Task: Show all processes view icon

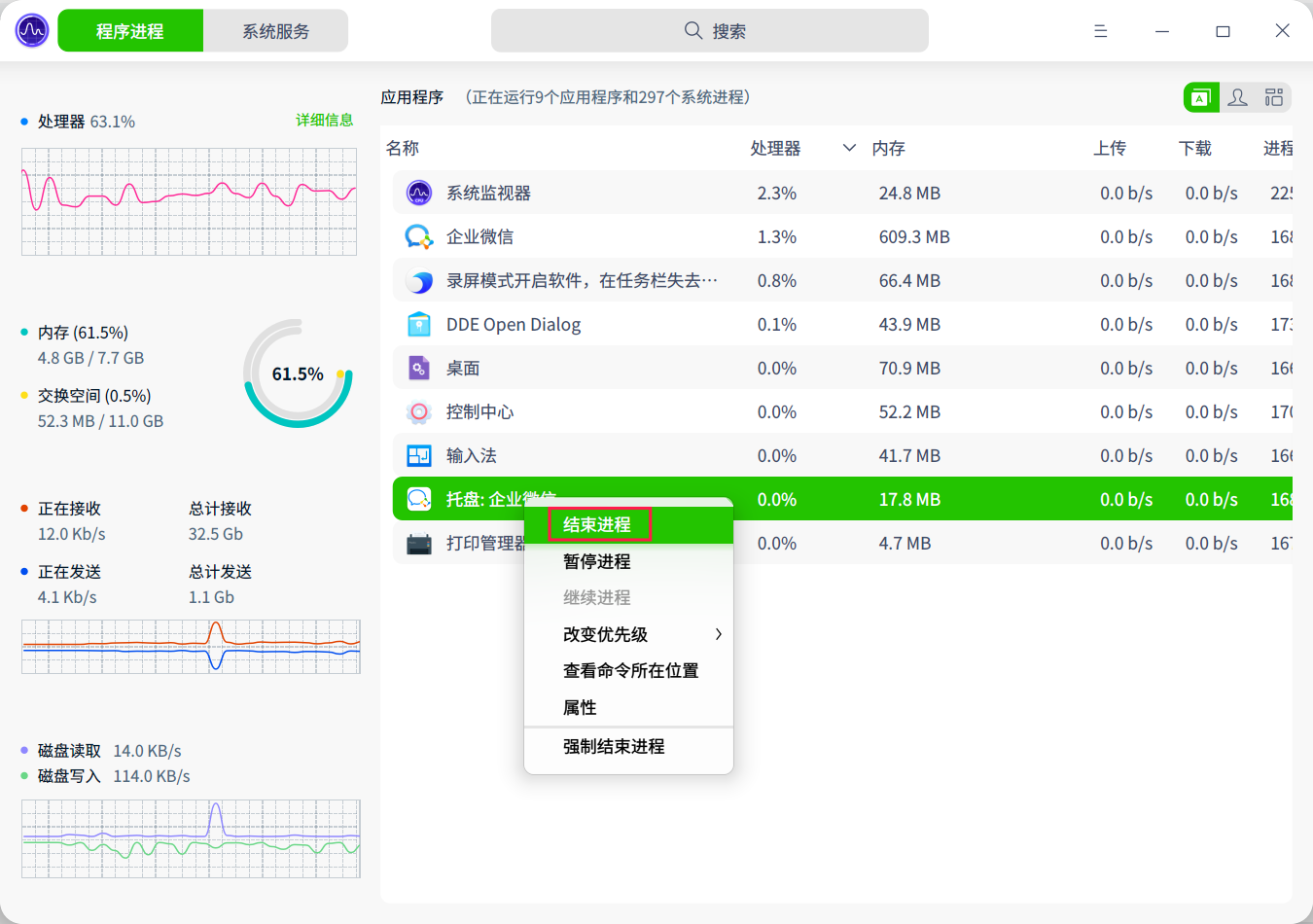Action: pyautogui.click(x=1273, y=97)
